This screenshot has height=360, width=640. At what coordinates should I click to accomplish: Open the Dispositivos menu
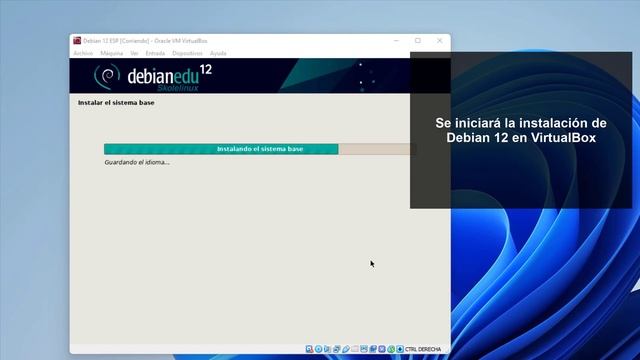pyautogui.click(x=187, y=53)
